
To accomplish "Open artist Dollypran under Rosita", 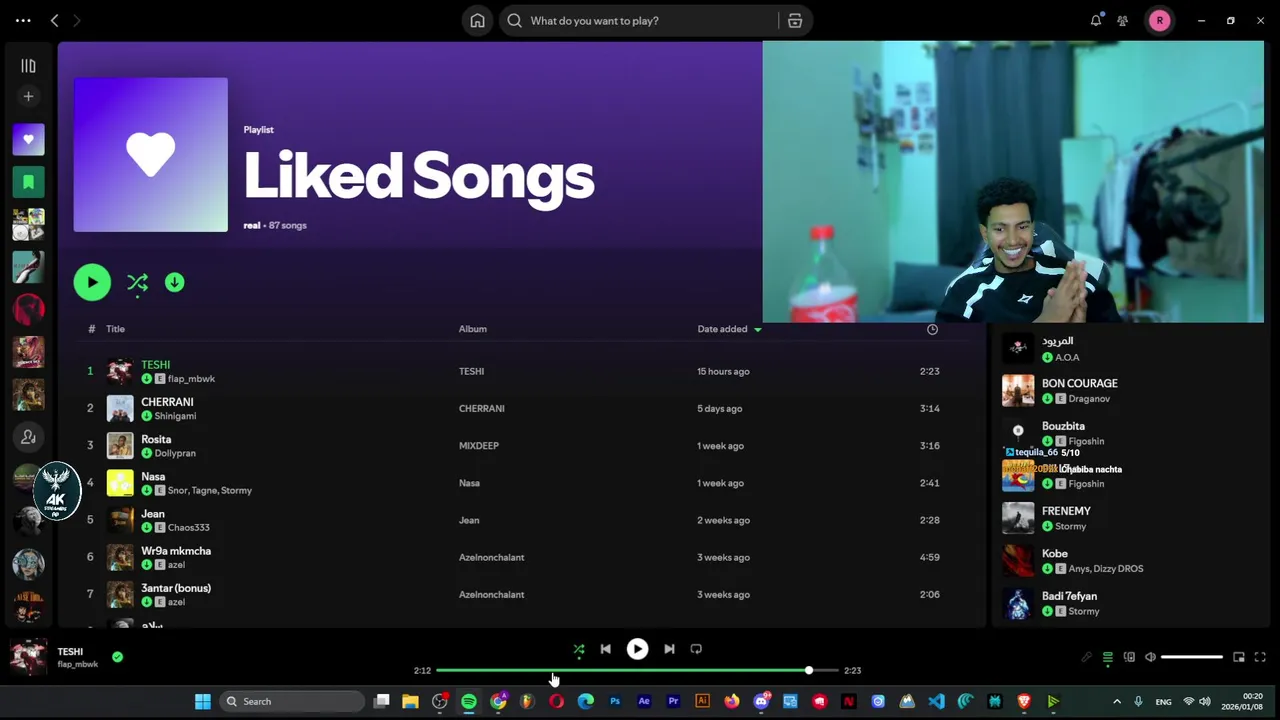I will 175,453.
